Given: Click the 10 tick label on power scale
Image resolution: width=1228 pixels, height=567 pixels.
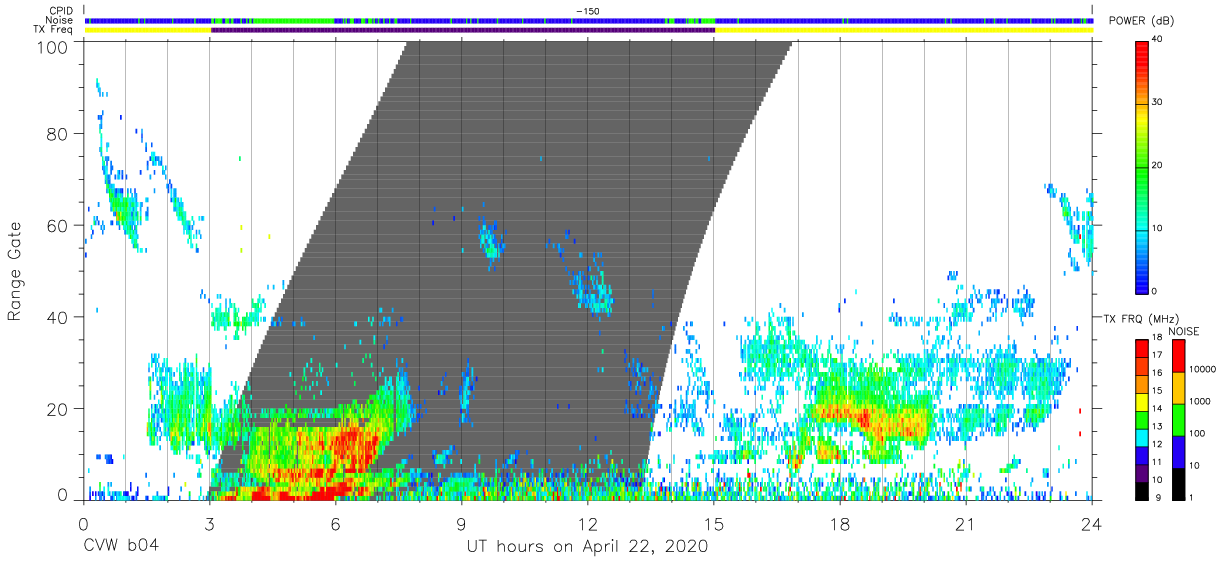Looking at the screenshot, I should tap(1158, 228).
